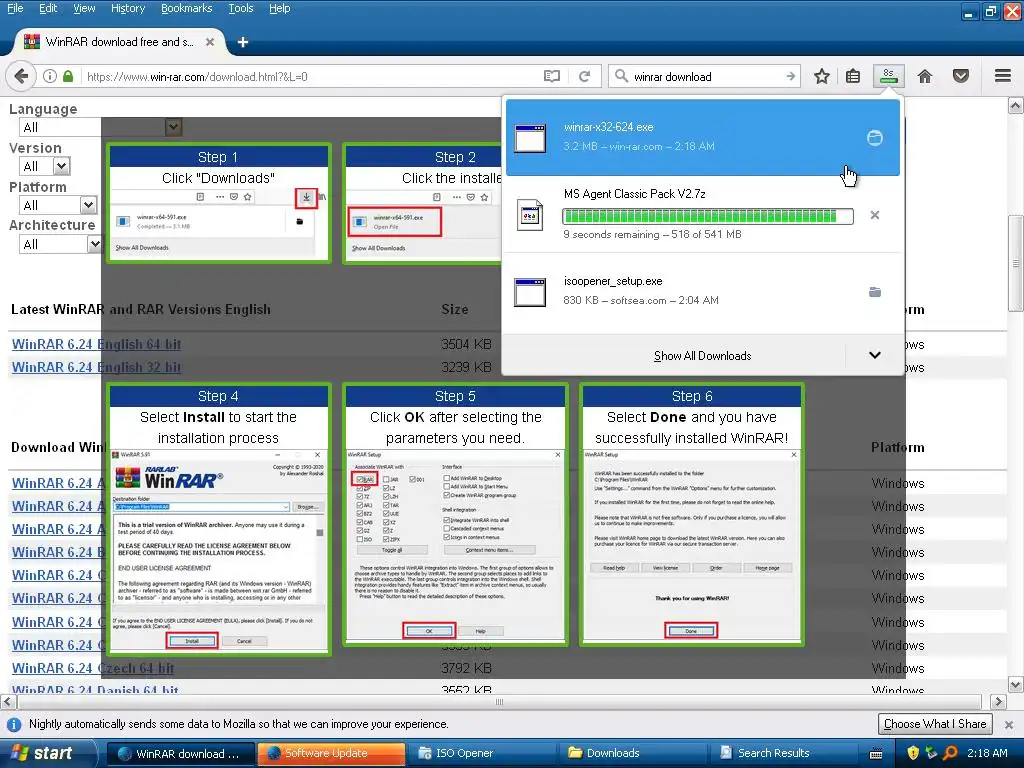Open WinRAR 6.24 Czech 64 bit link
Image resolution: width=1024 pixels, height=768 pixels.
[93, 668]
